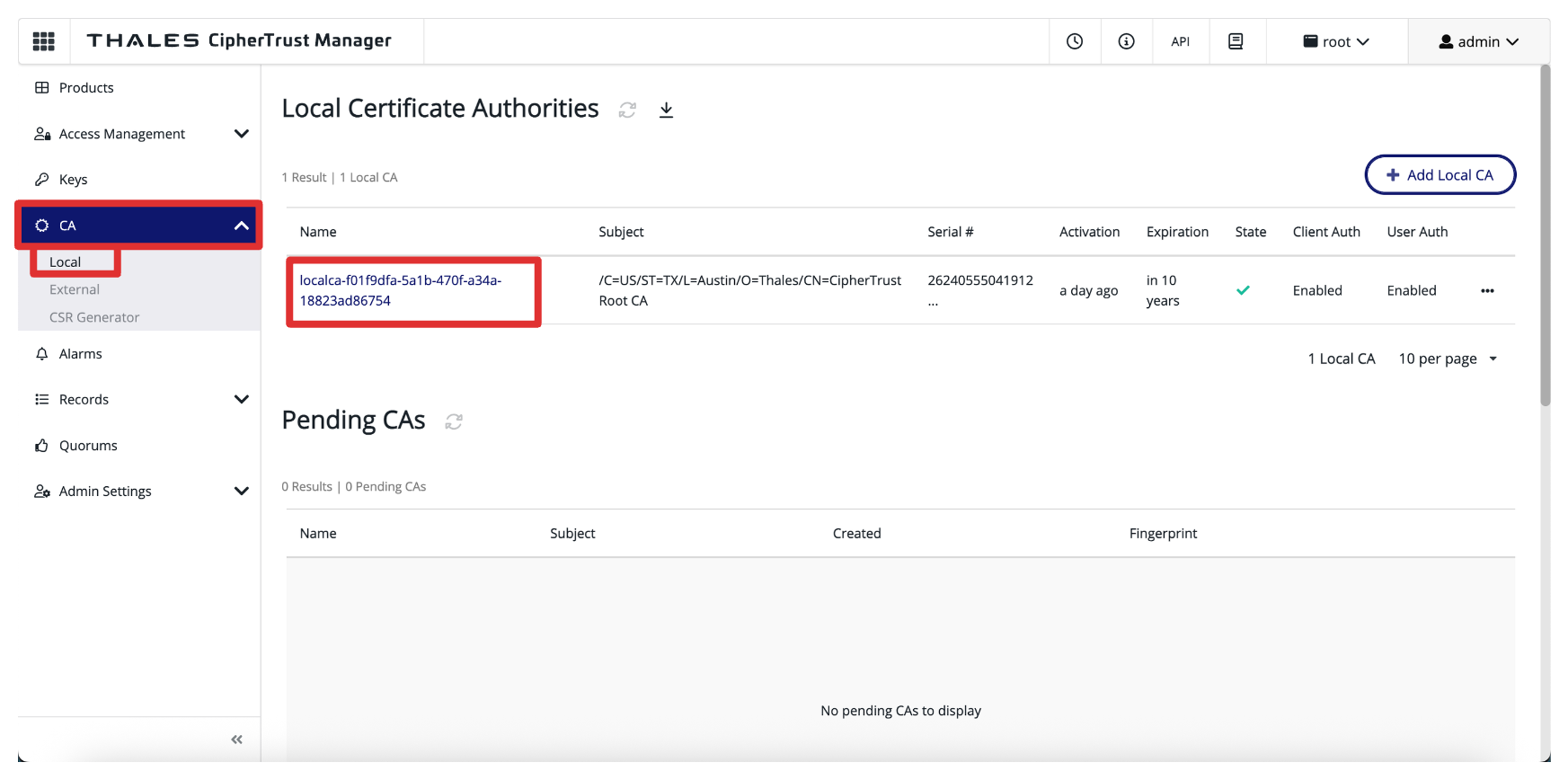Click the Add Local CA button
This screenshot has width=1568, height=780.
1440,175
